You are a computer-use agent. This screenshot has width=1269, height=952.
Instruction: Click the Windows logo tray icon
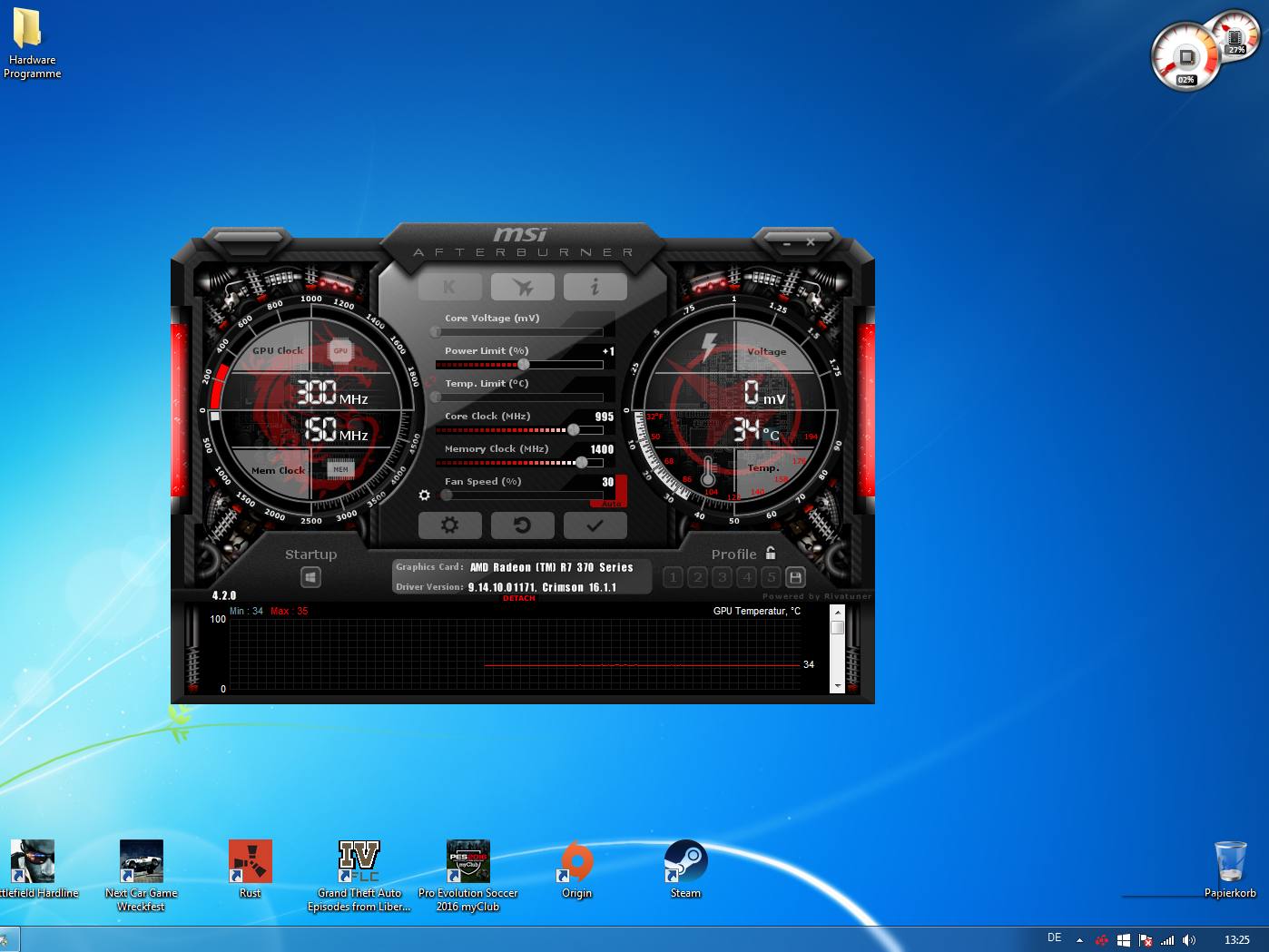[1124, 940]
